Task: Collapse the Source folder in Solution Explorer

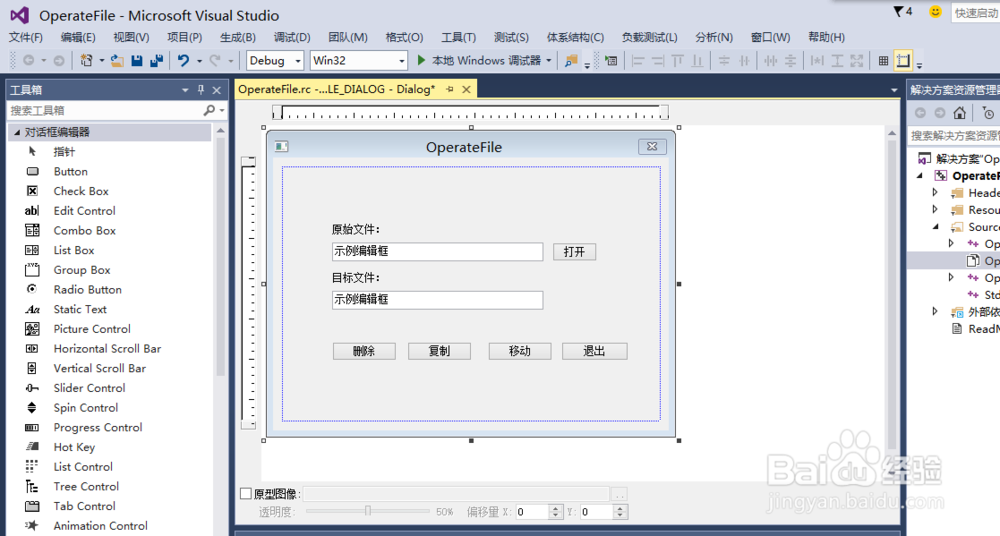Action: (x=936, y=227)
